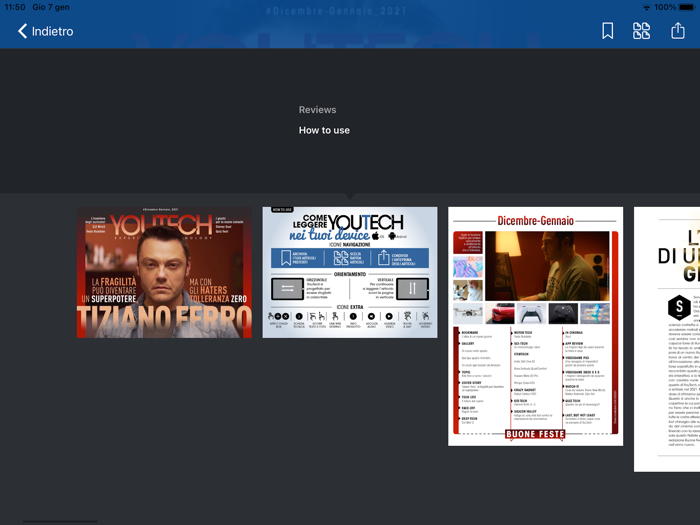Open the Tiziano Ferro cover thumbnail
Image resolution: width=700 pixels, height=525 pixels.
click(164, 272)
